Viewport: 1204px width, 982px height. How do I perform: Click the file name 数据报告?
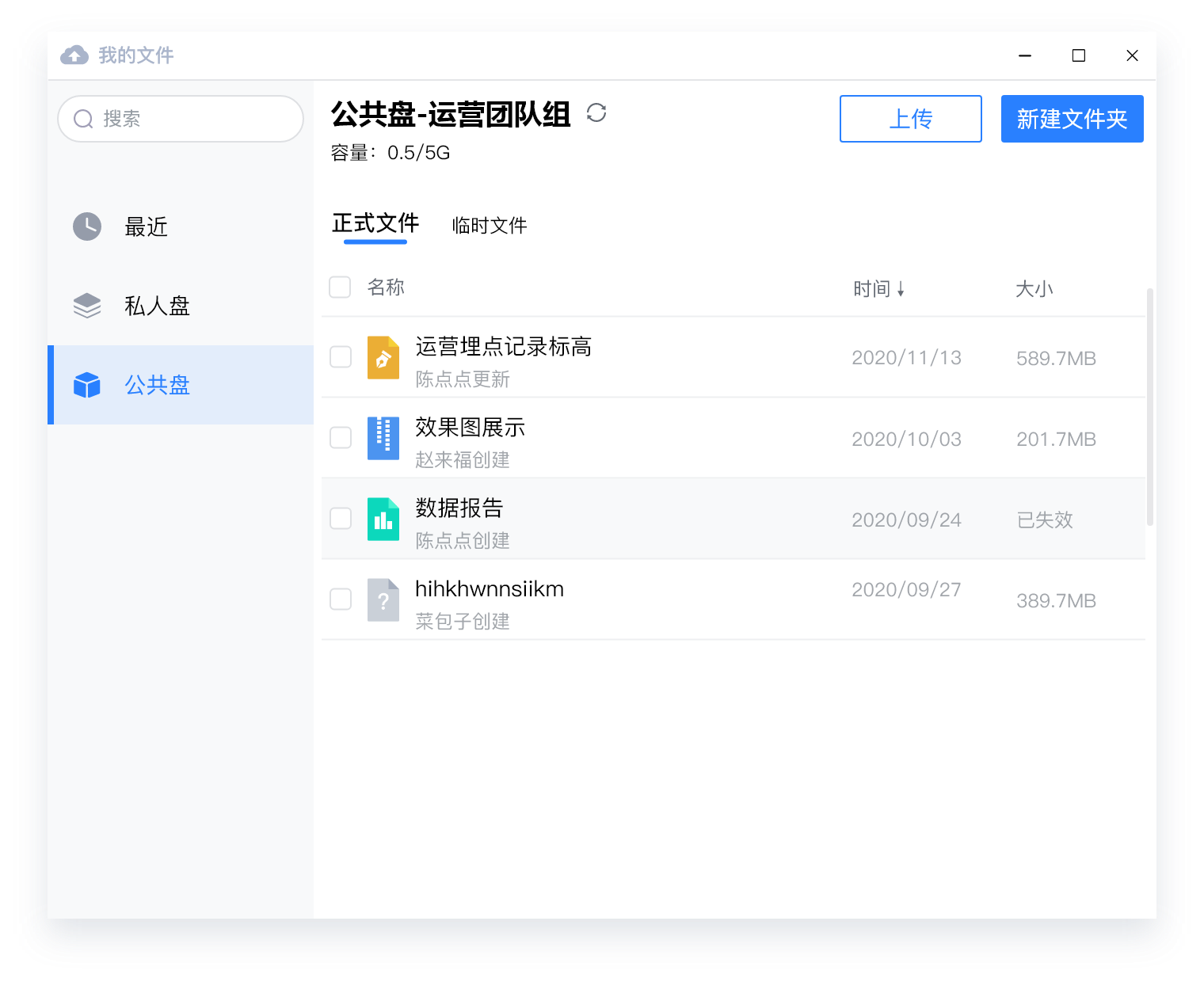459,508
